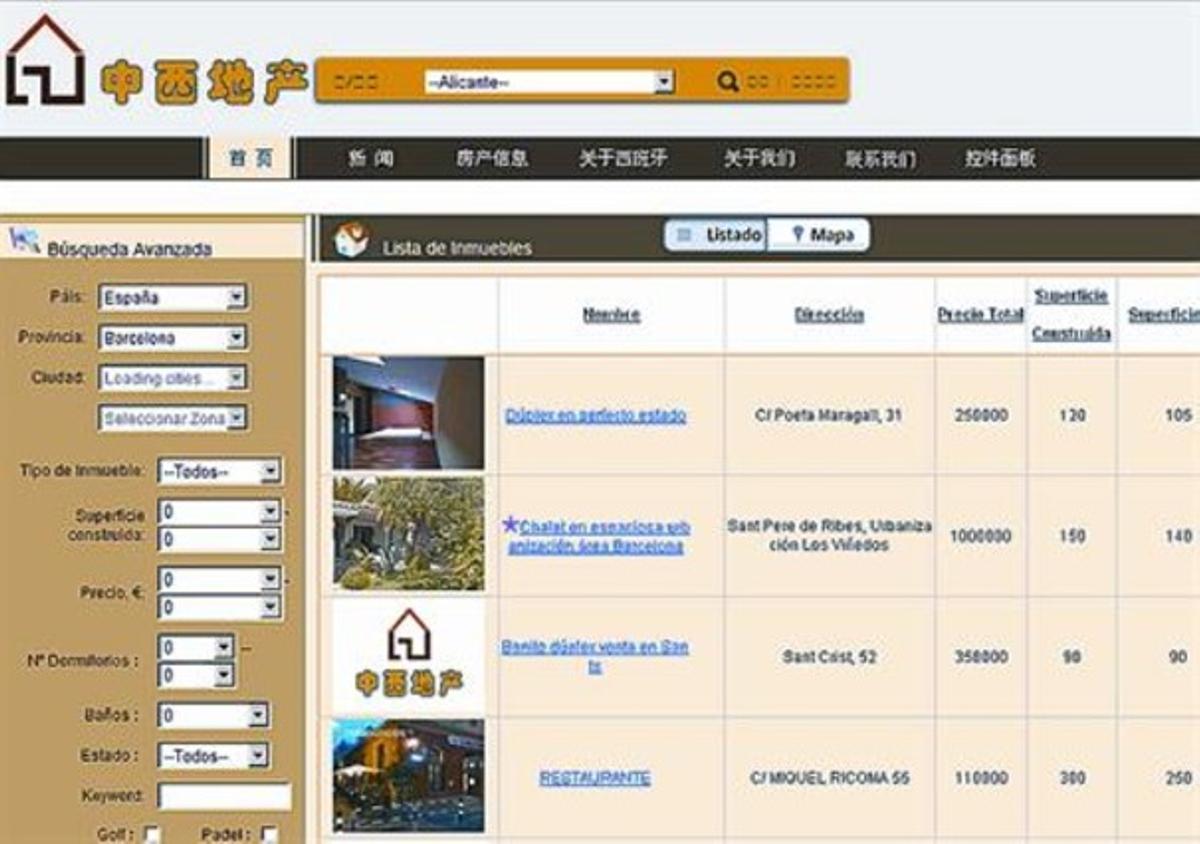Sort by Superficie Construida column header
Image resolution: width=1200 pixels, height=844 pixels.
pyautogui.click(x=1071, y=315)
